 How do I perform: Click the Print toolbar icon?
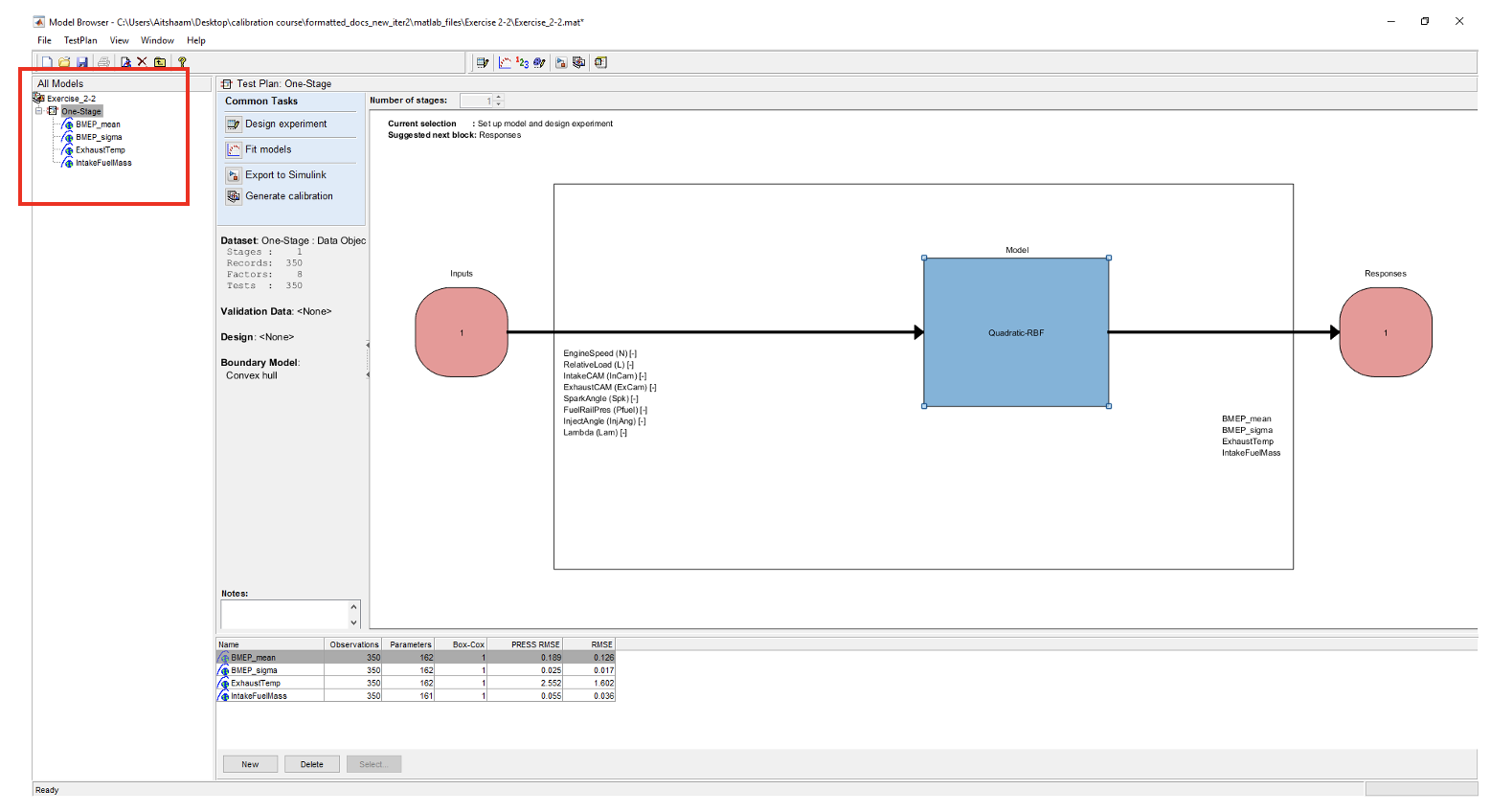[103, 62]
